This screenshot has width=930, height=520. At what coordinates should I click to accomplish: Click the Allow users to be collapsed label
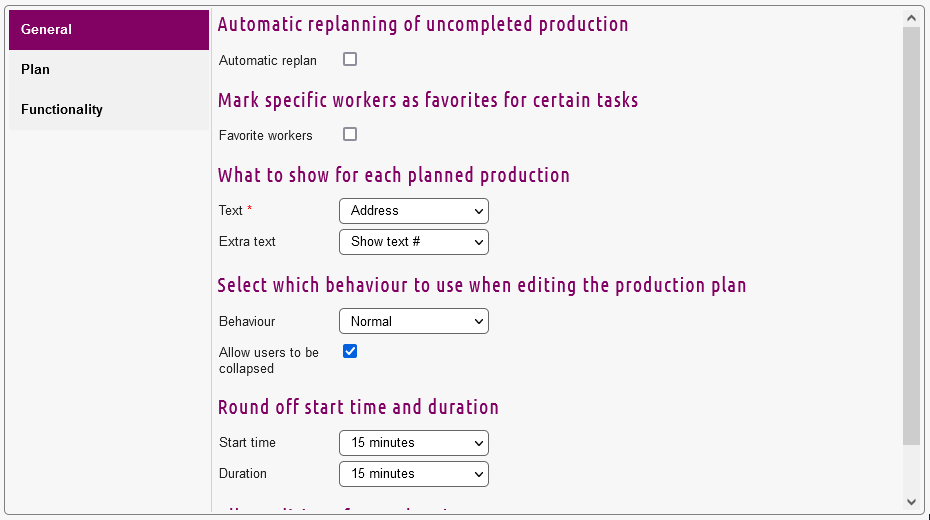[x=269, y=360]
